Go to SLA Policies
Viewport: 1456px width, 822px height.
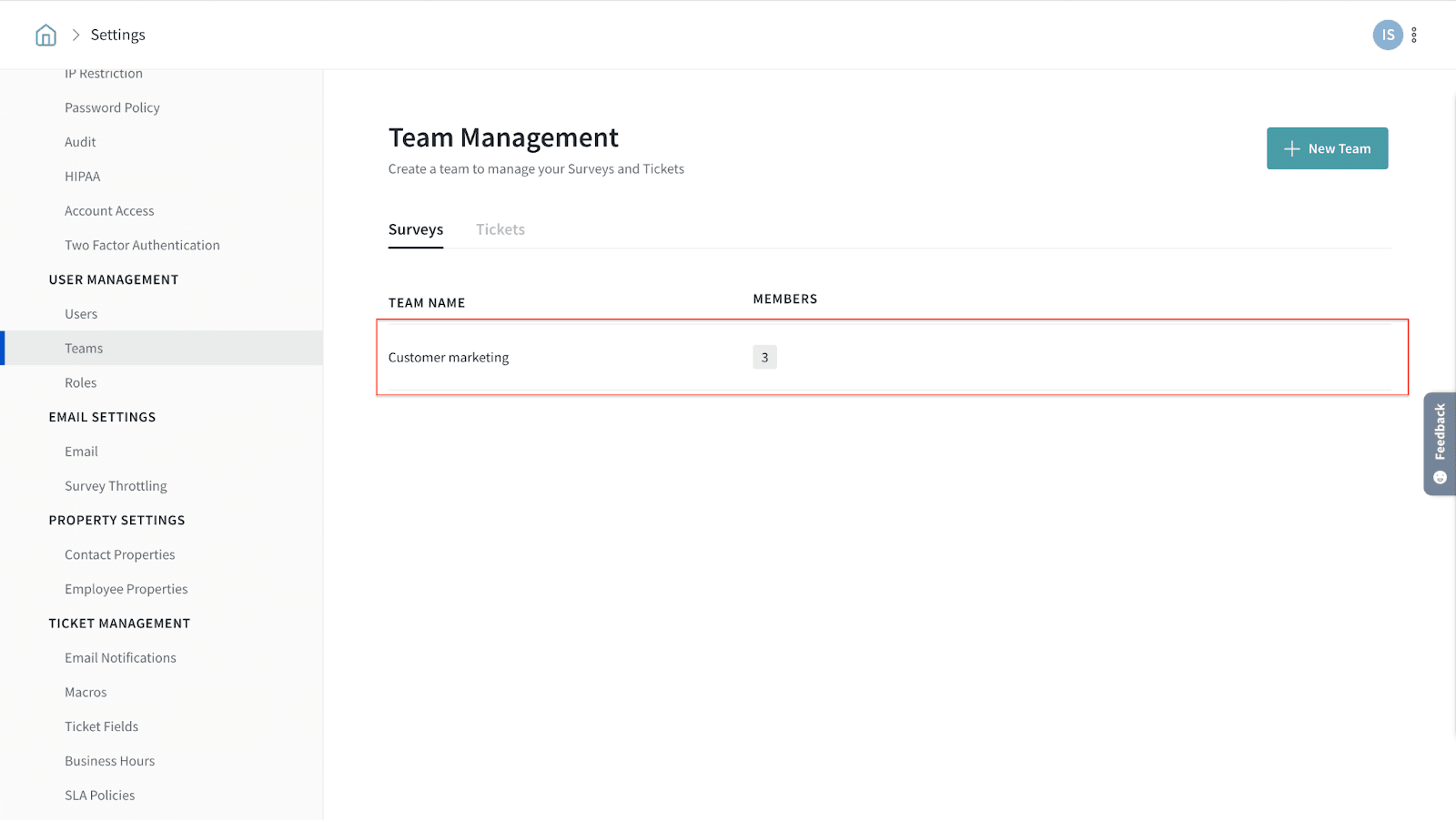click(x=99, y=796)
